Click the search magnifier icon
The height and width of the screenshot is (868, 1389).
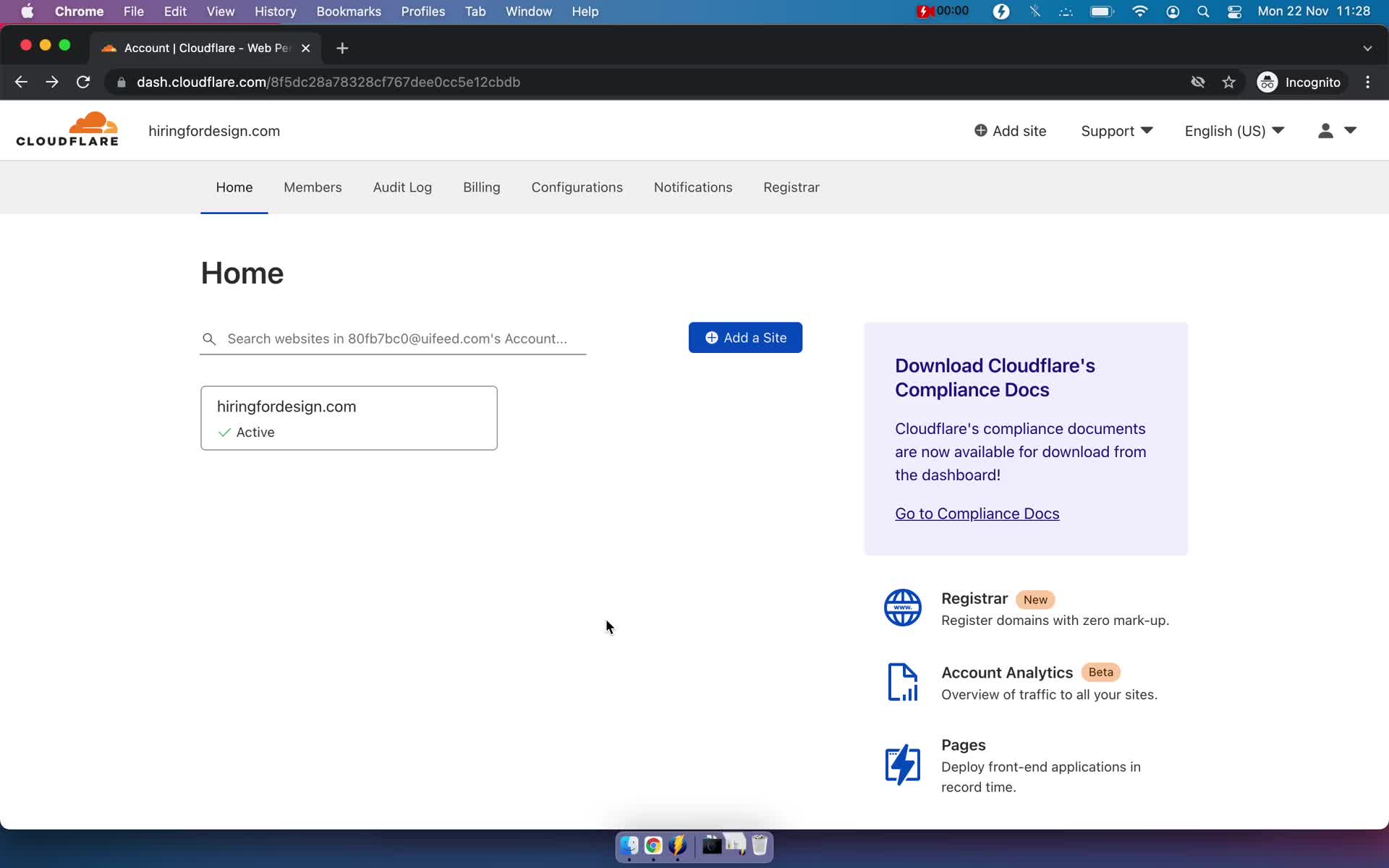208,338
